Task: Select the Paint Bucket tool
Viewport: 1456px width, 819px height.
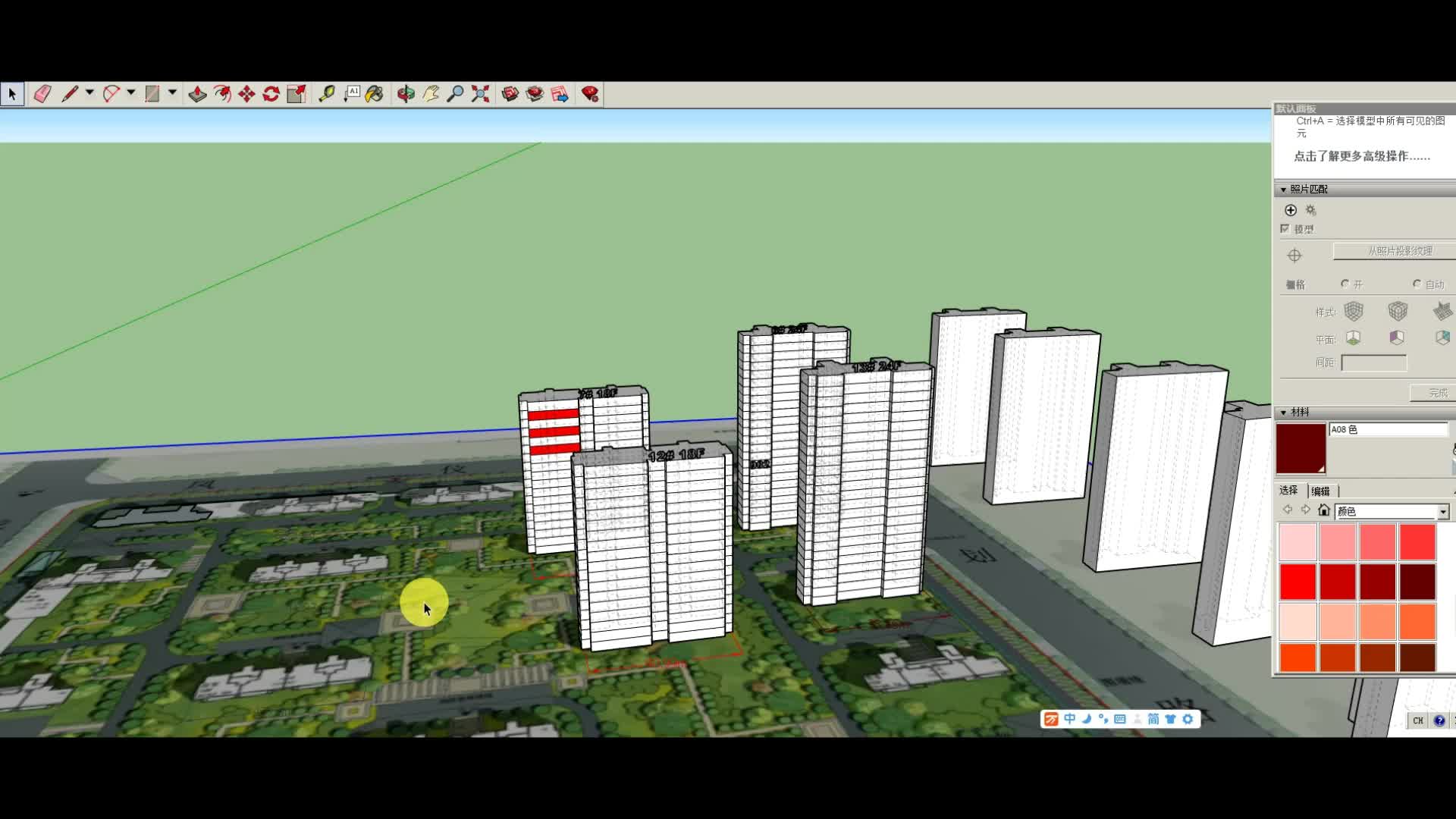Action: 375,94
